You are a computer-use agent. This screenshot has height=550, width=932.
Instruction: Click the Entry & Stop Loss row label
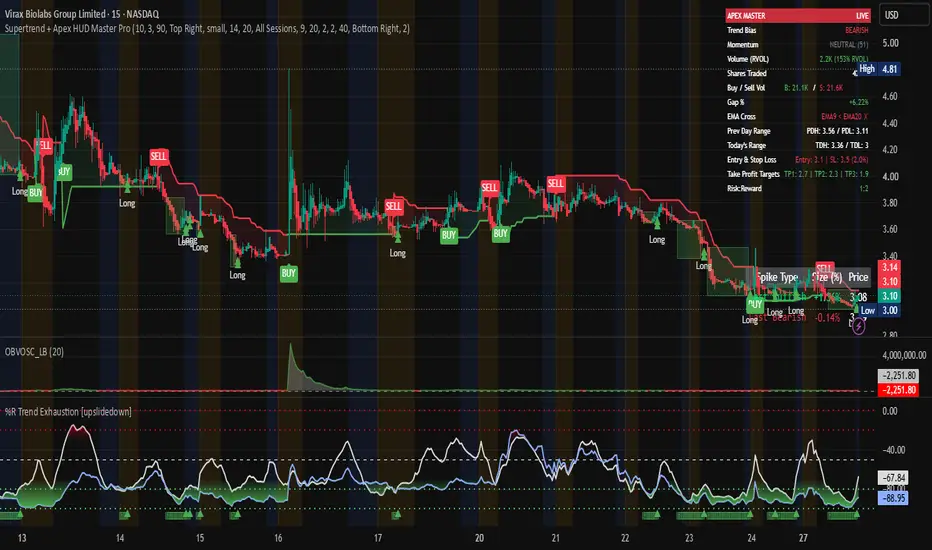tap(751, 159)
